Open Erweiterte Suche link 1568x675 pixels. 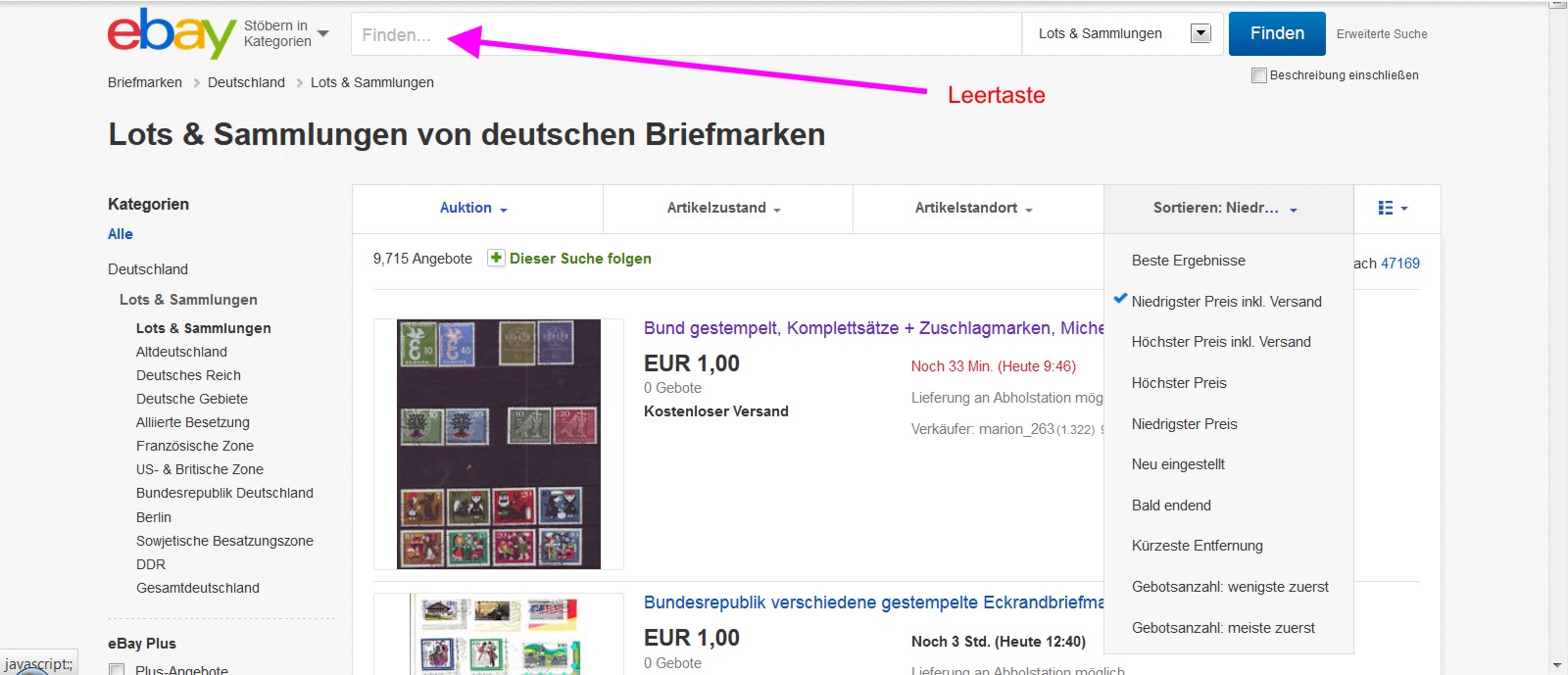click(x=1382, y=34)
